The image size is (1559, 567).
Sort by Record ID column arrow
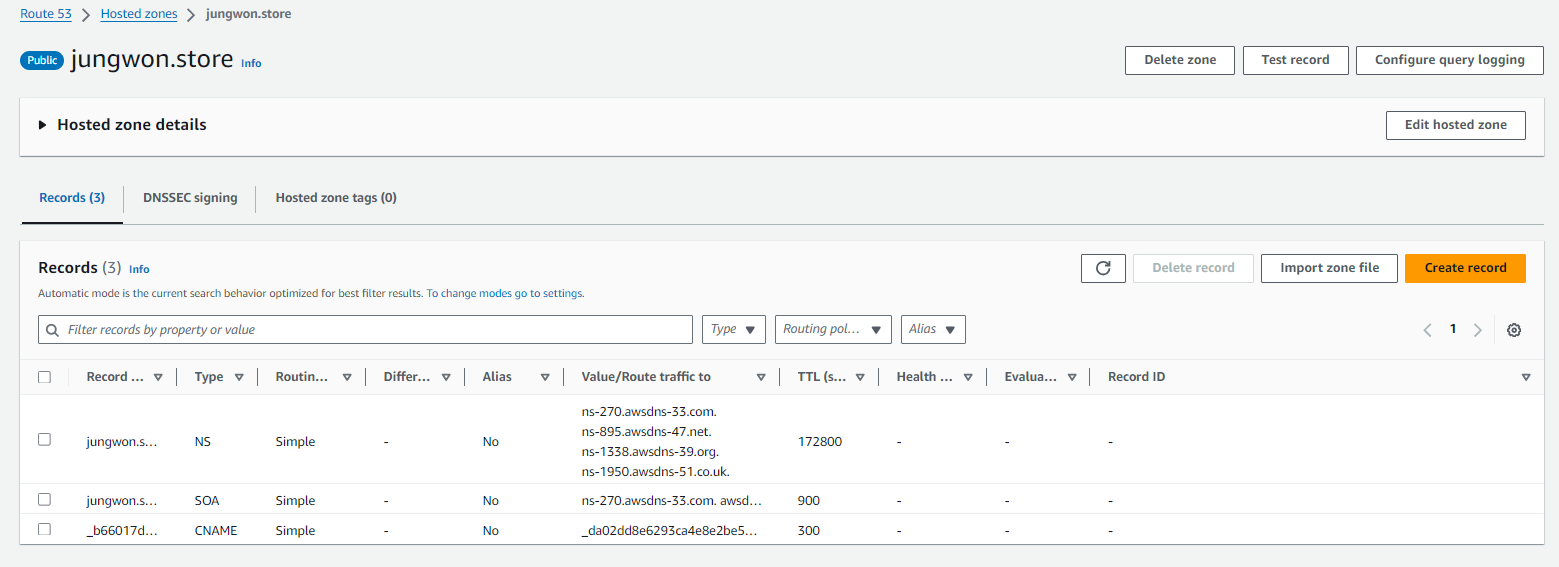tap(1526, 377)
